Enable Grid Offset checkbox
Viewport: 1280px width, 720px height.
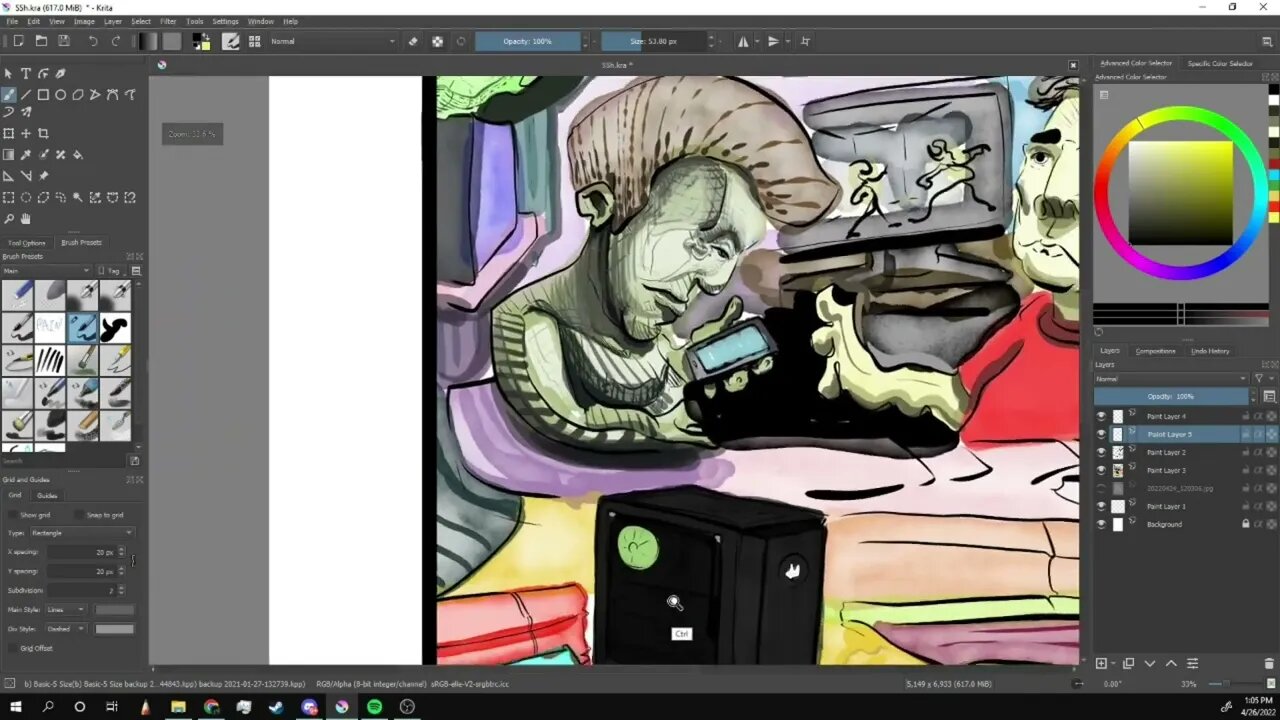click(x=13, y=648)
